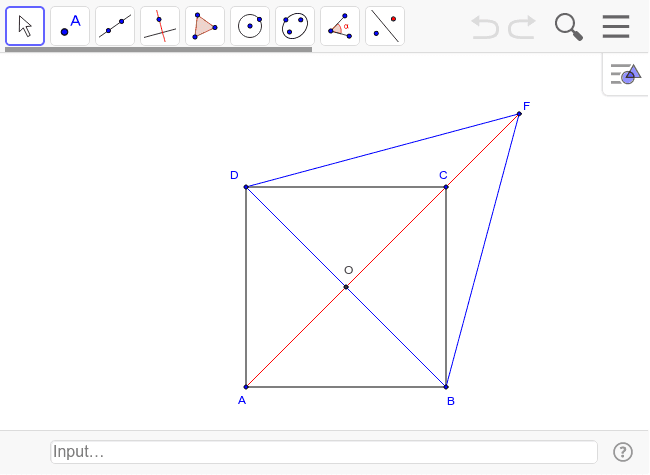Click the Redo arrow
Viewport: 650px width, 475px height.
tap(522, 28)
